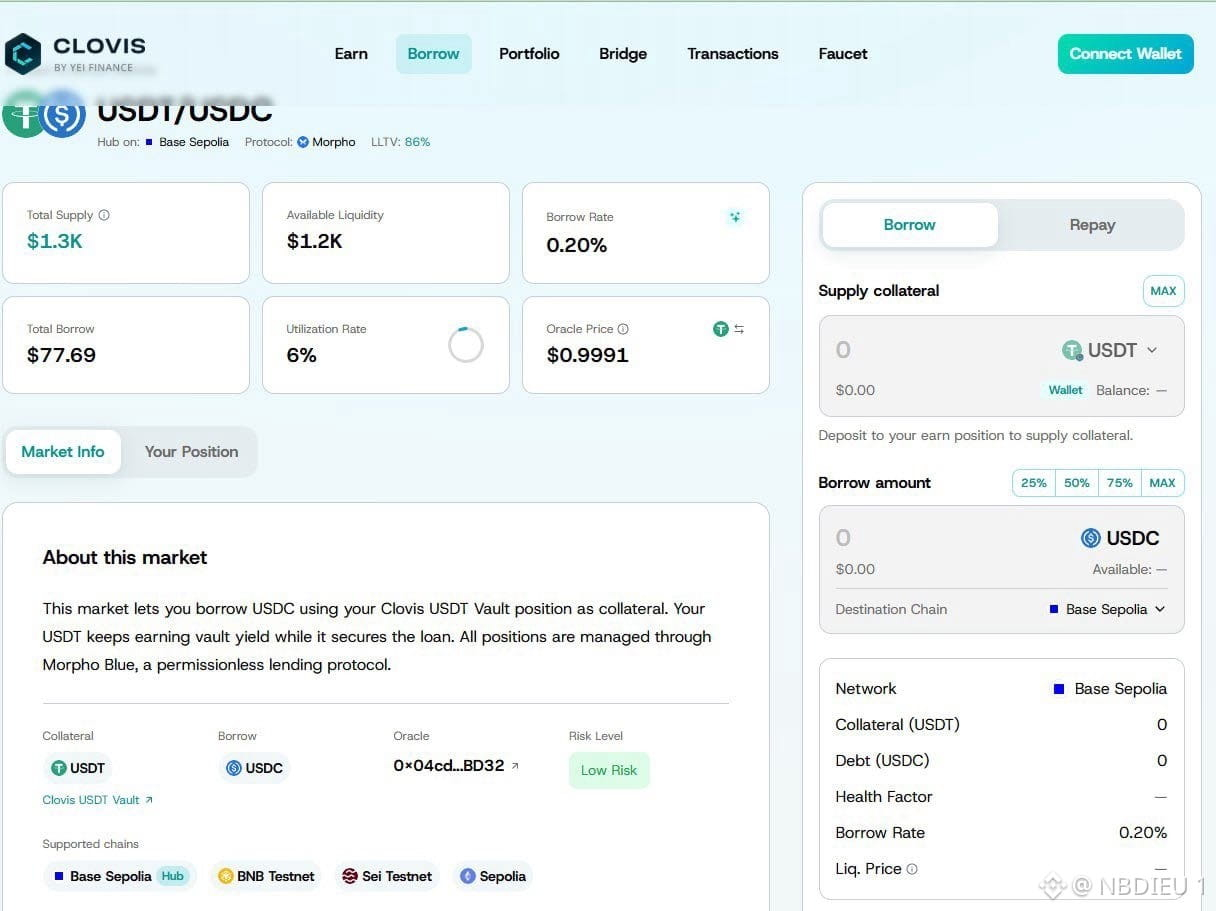The width and height of the screenshot is (1216, 911).
Task: Switch to the Repay tab
Action: tap(1092, 225)
